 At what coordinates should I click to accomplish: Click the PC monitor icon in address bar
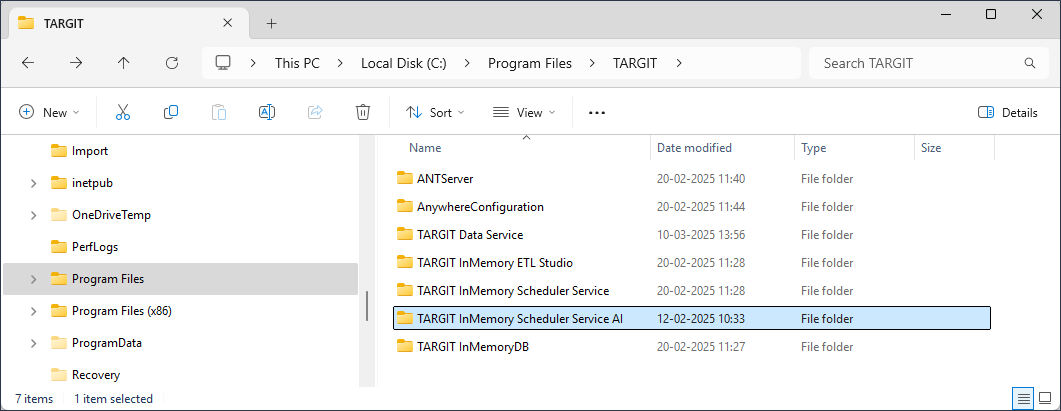coord(223,62)
